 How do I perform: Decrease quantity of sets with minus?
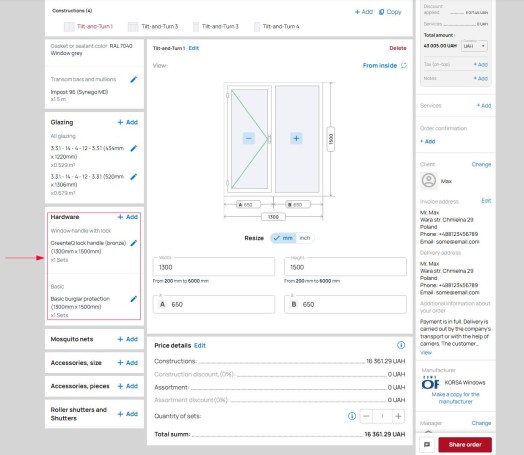[366, 416]
